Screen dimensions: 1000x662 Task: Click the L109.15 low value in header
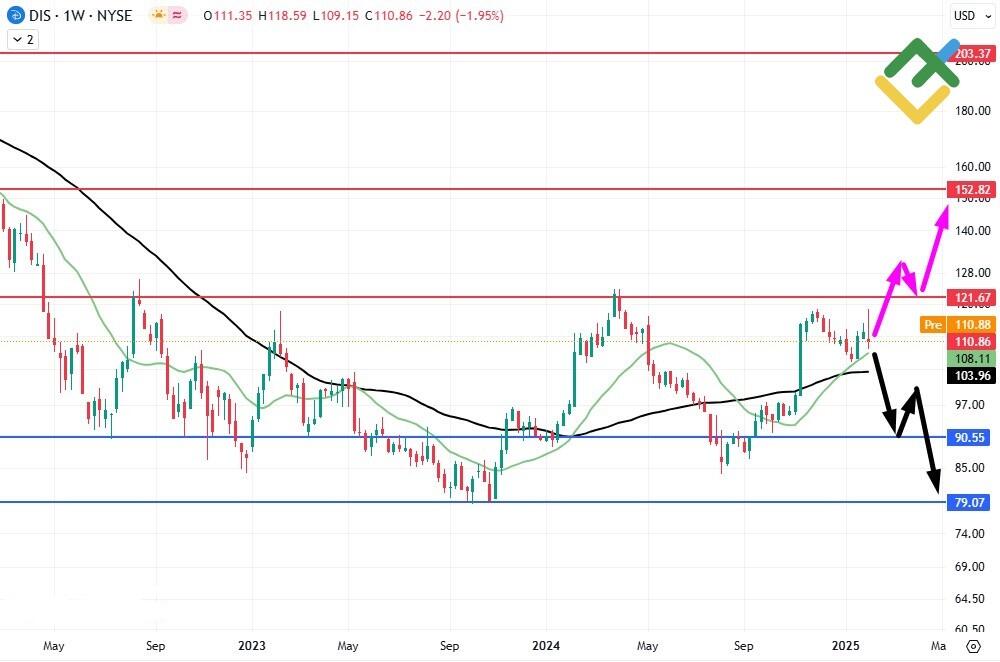[336, 15]
